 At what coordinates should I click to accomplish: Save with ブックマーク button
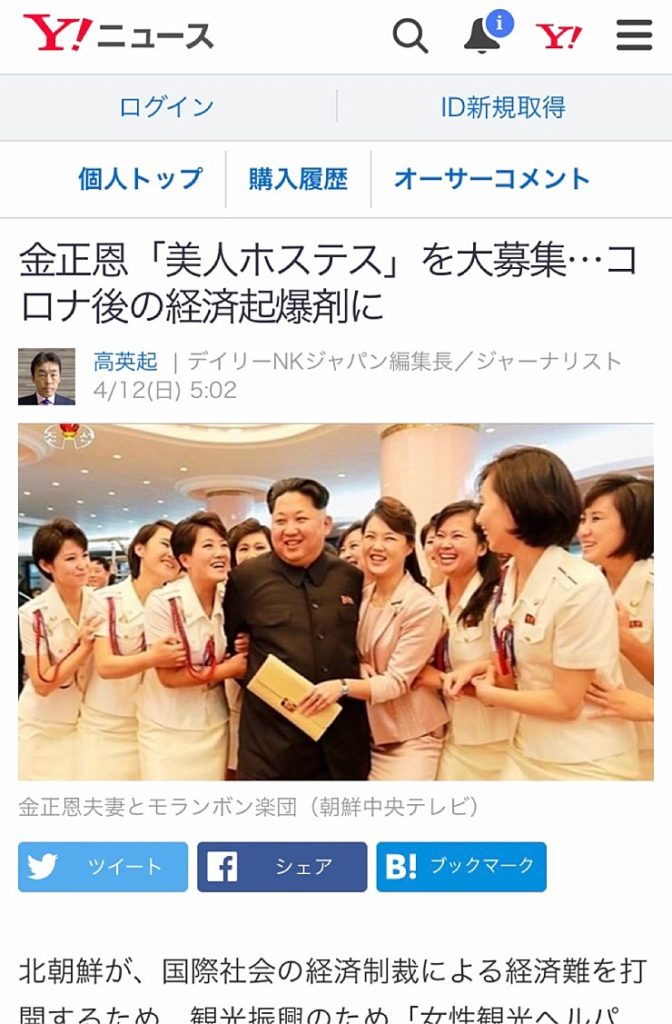(x=461, y=867)
